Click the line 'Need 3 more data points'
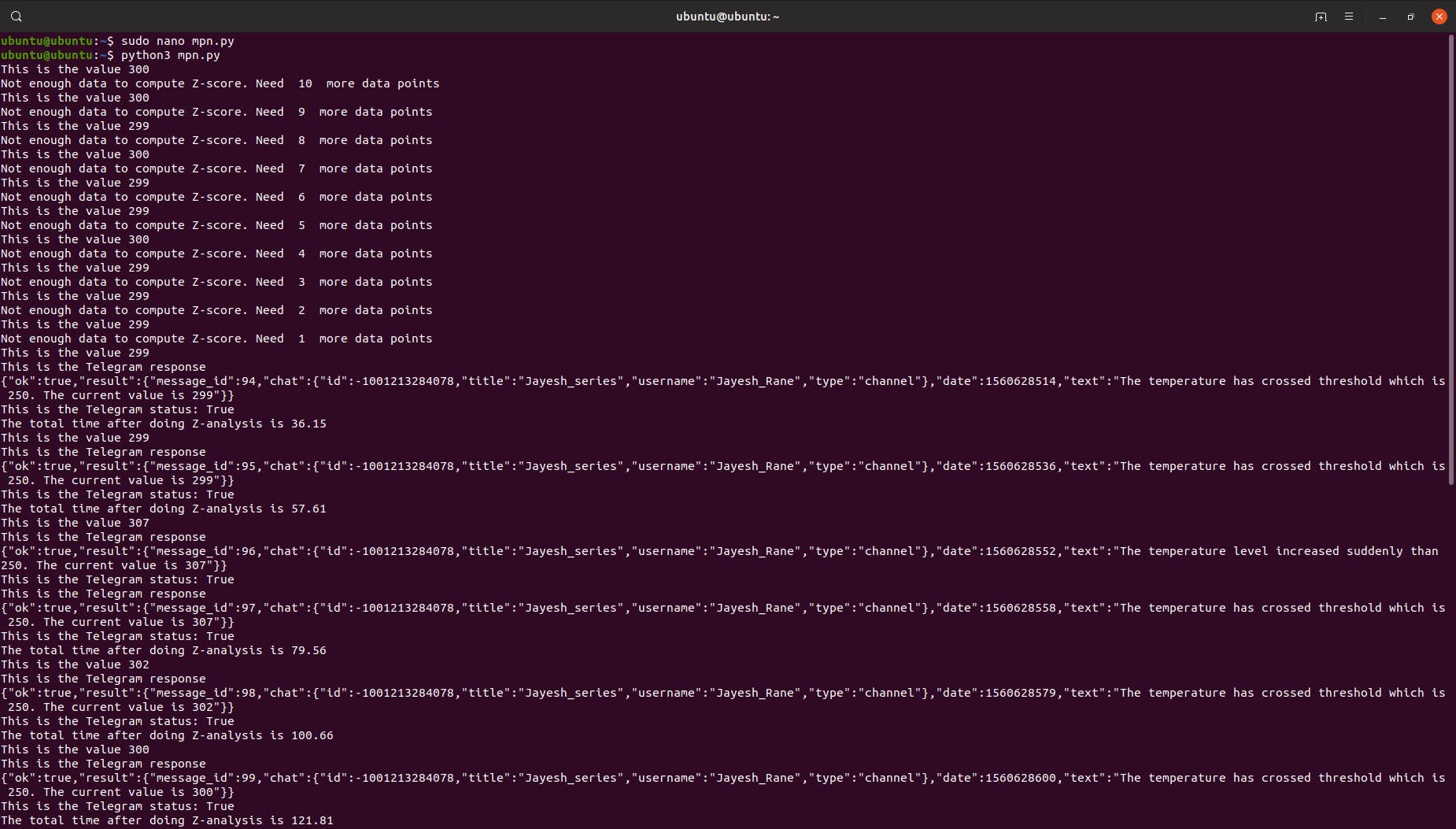The image size is (1456, 829). click(x=216, y=282)
